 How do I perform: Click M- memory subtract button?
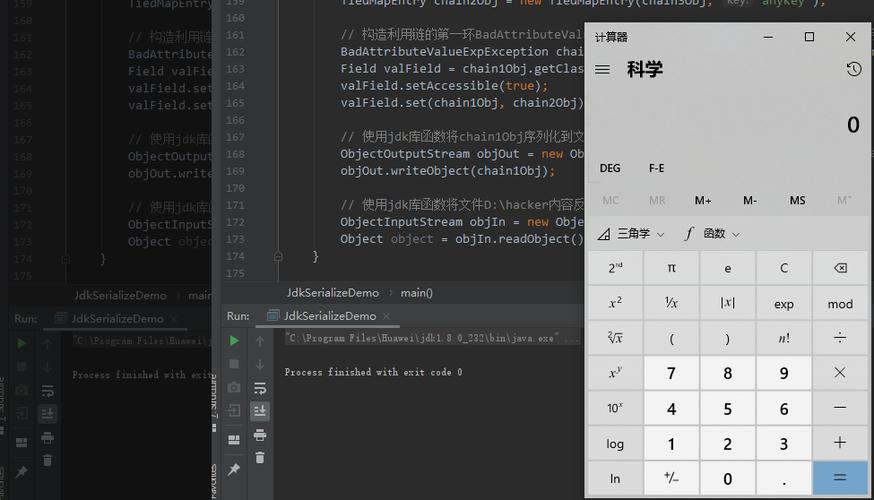coord(750,200)
